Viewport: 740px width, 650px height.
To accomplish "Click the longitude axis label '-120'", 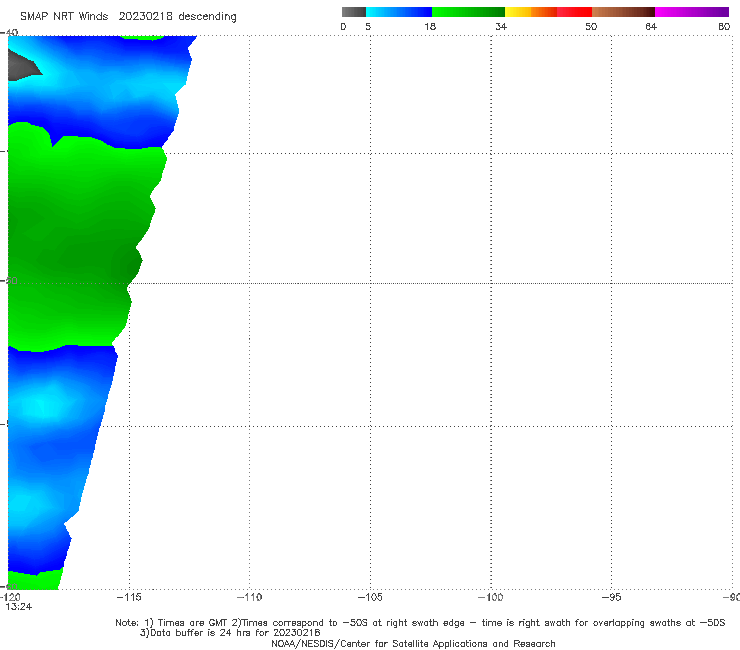I will click(10, 597).
